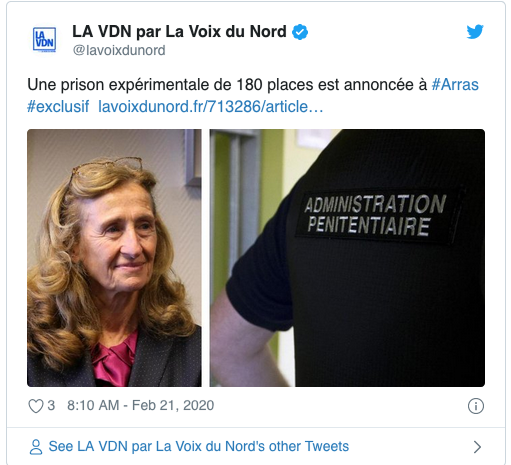The width and height of the screenshot is (511, 465).
Task: Open the tweet info icon
Action: pyautogui.click(x=476, y=406)
